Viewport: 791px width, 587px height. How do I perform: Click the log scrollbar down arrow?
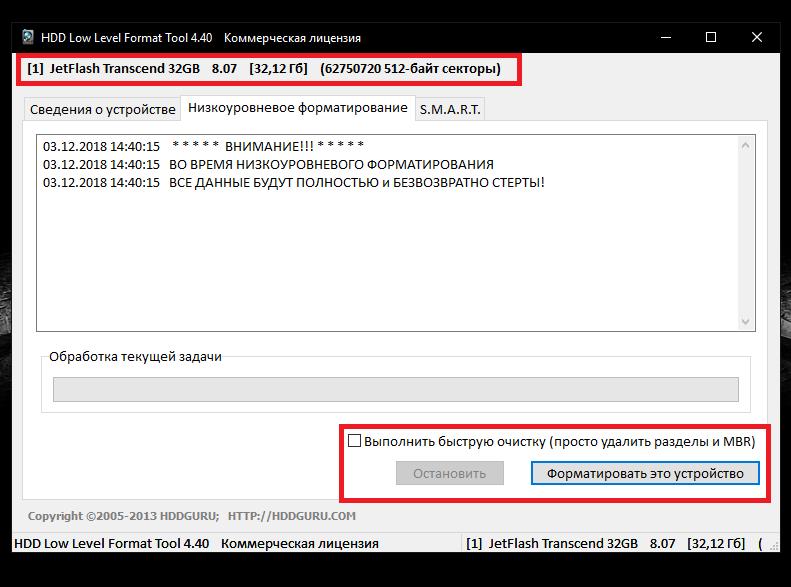tap(746, 321)
